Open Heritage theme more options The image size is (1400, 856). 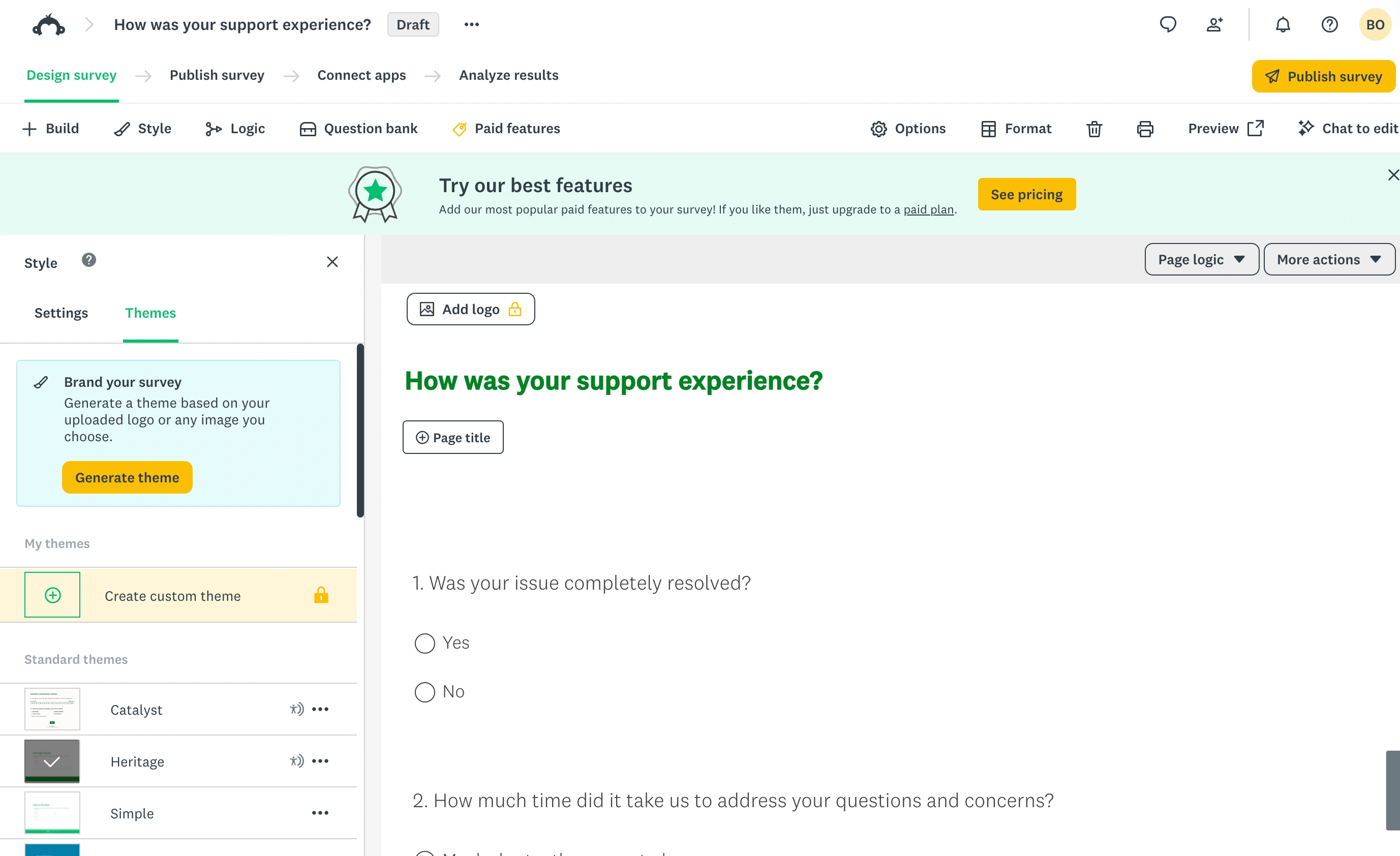[x=320, y=761]
